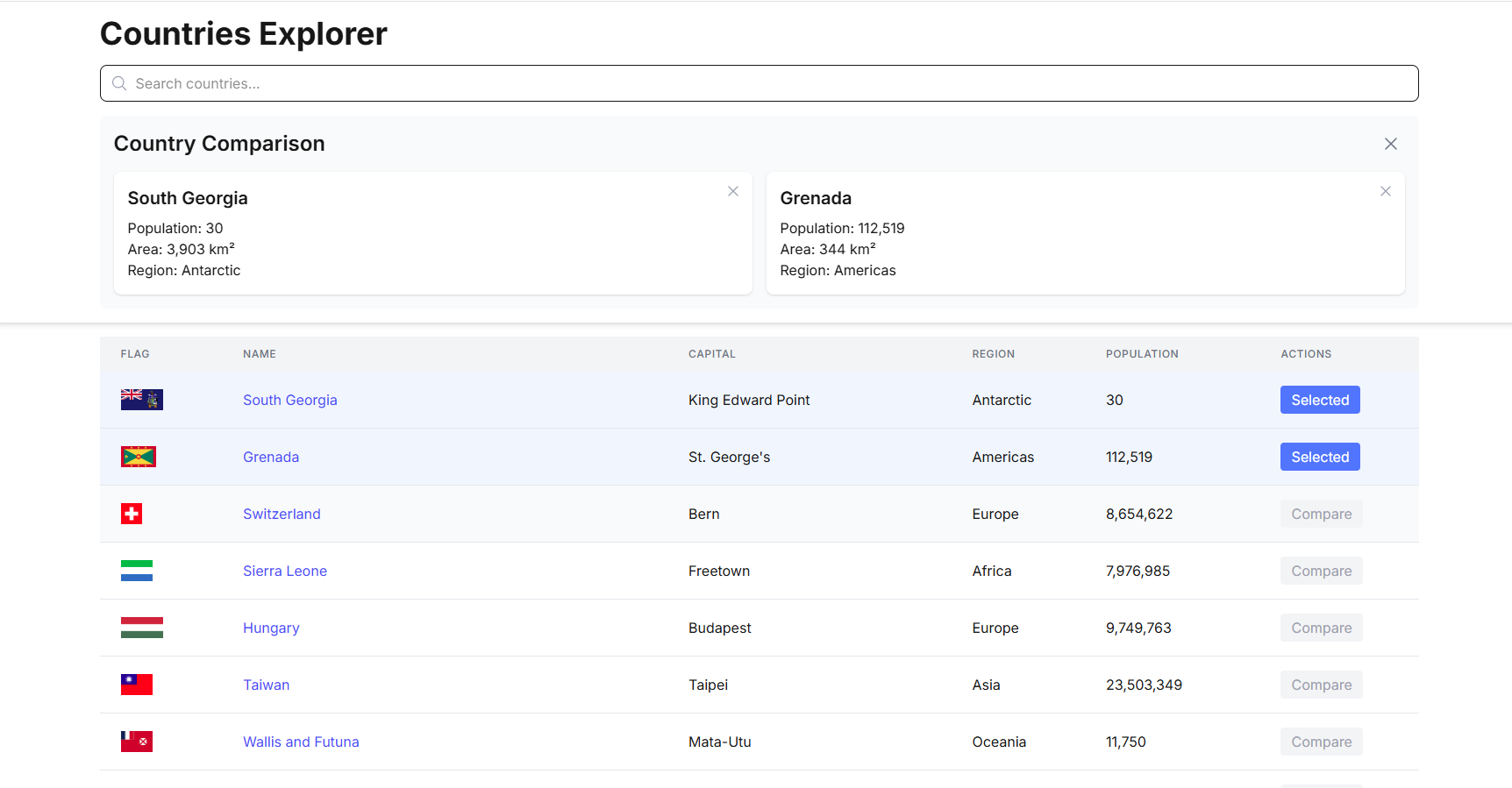Click the Hungary flag icon
The width and height of the screenshot is (1512, 788).
(x=142, y=628)
